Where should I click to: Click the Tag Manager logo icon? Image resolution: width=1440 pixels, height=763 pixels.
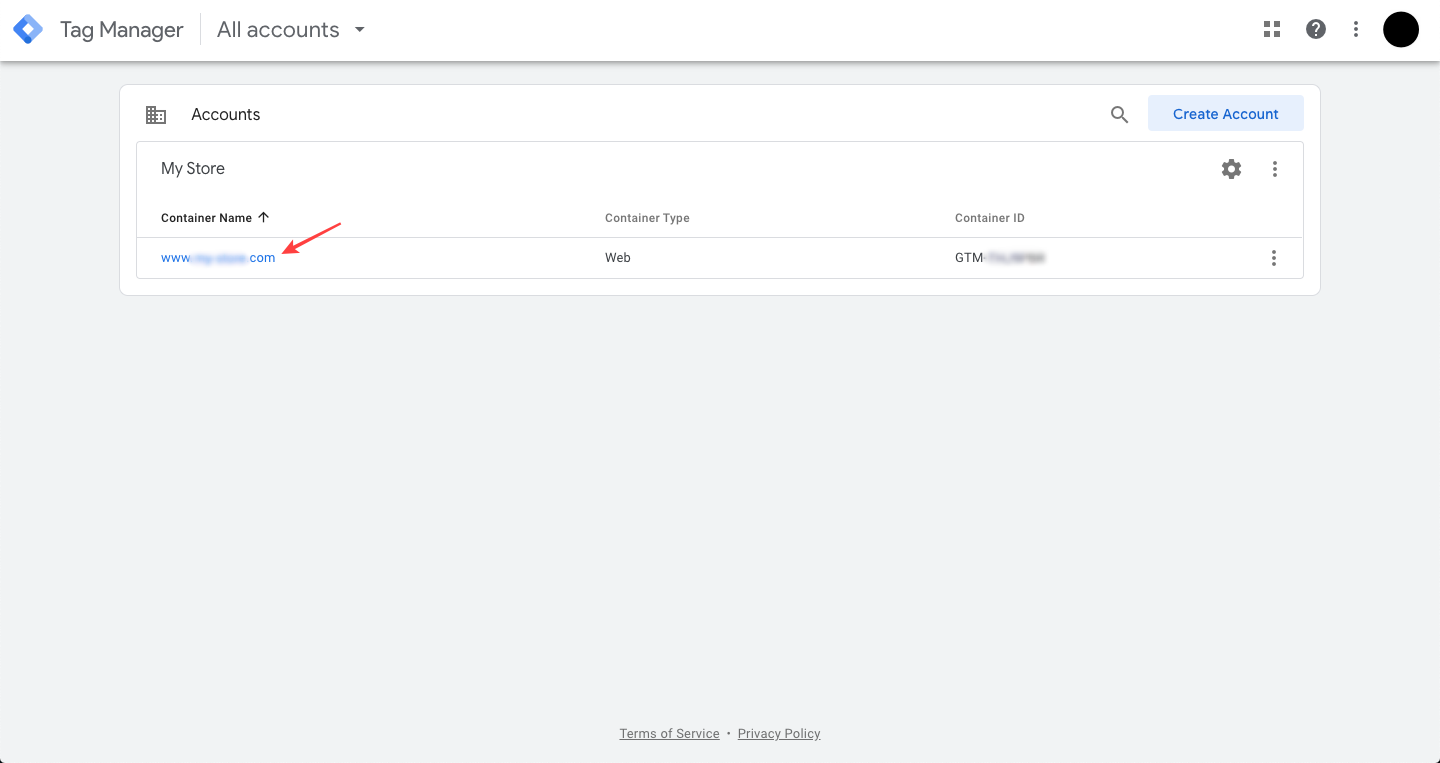pyautogui.click(x=27, y=29)
